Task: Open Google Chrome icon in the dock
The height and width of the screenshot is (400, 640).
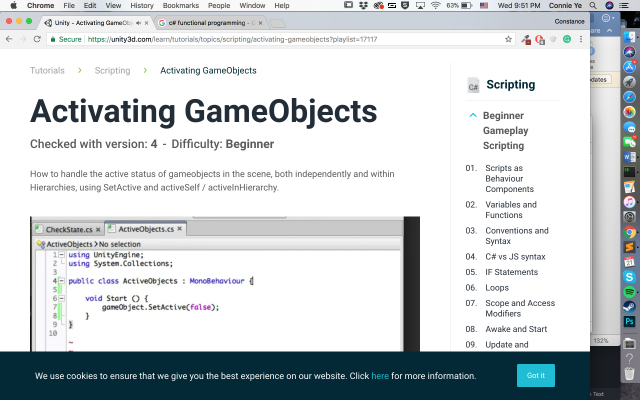Action: [x=629, y=232]
